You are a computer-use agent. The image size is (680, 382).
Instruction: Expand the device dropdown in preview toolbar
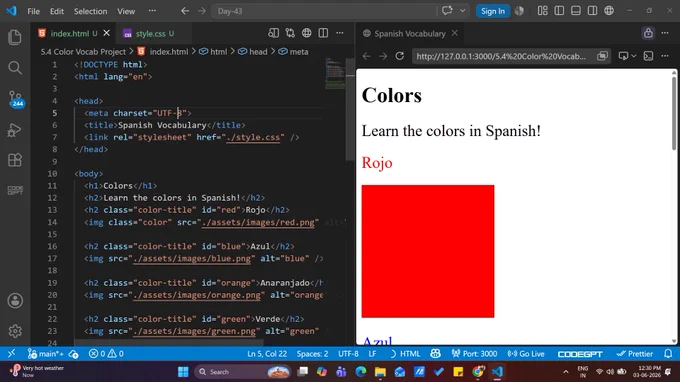click(634, 56)
